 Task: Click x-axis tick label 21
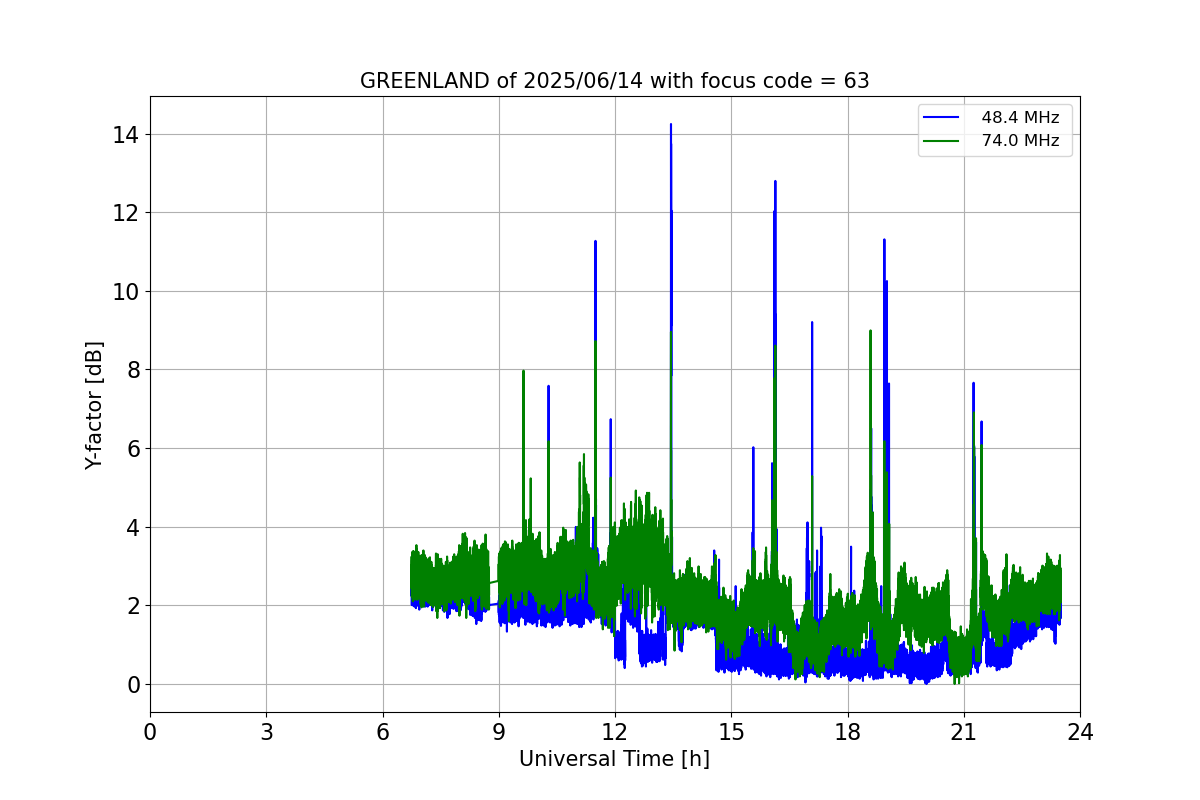click(964, 732)
